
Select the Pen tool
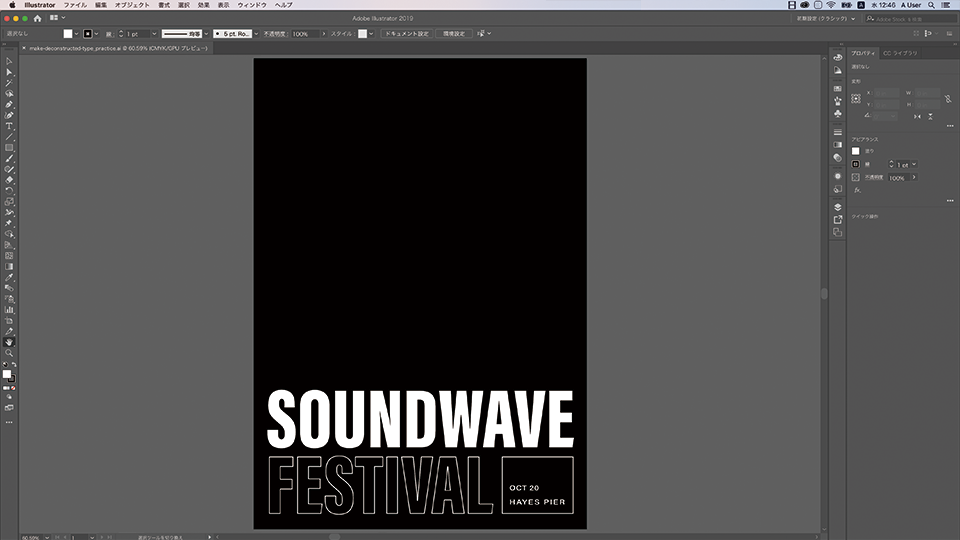tap(9, 105)
